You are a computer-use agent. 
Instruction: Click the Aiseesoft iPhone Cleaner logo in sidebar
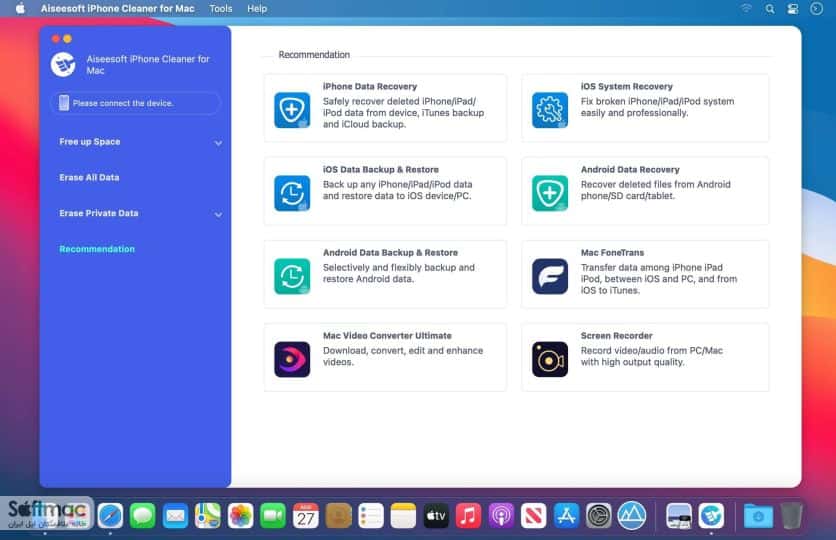pyautogui.click(x=63, y=65)
